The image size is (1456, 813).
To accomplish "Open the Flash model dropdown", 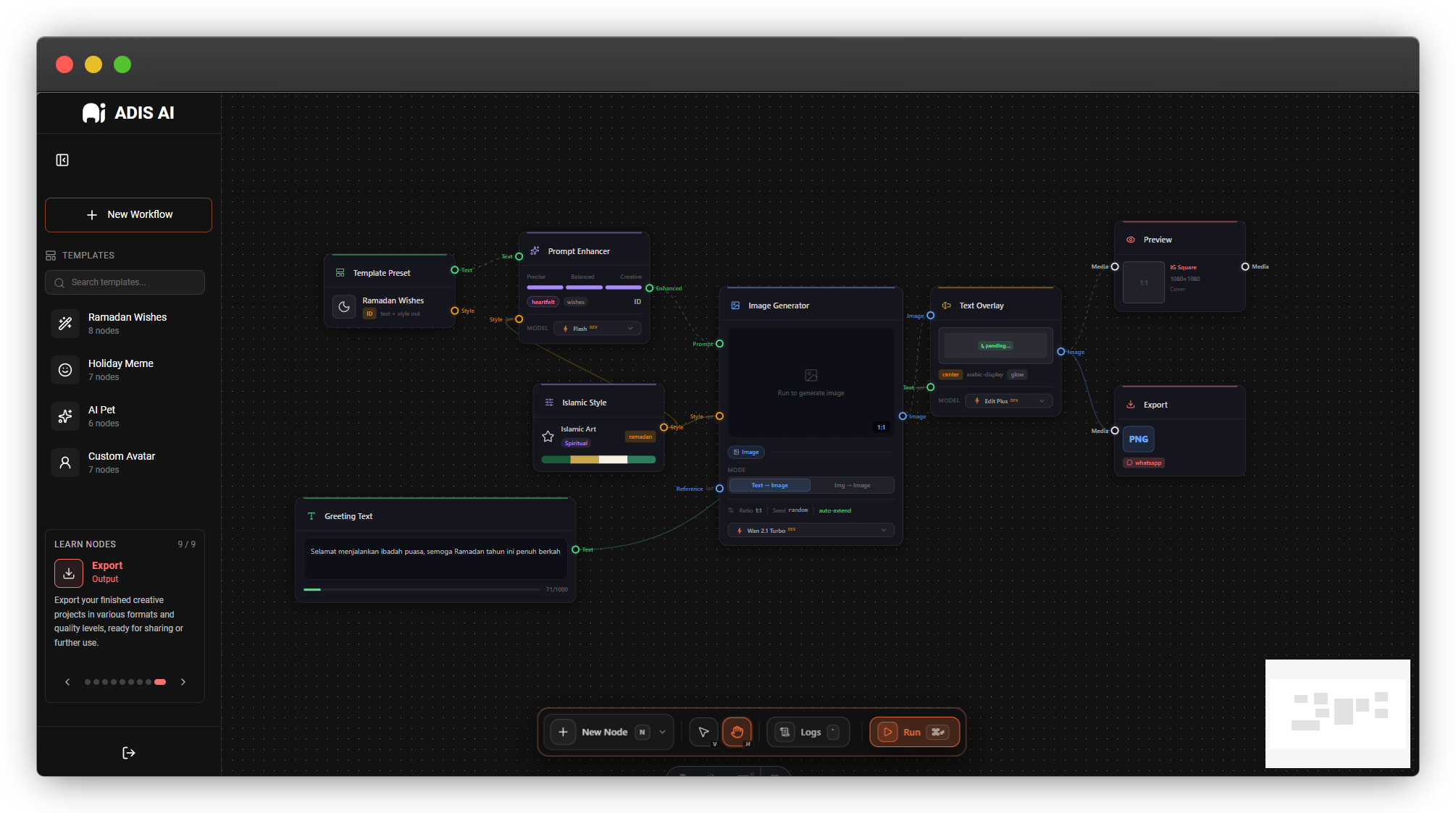I will point(598,329).
